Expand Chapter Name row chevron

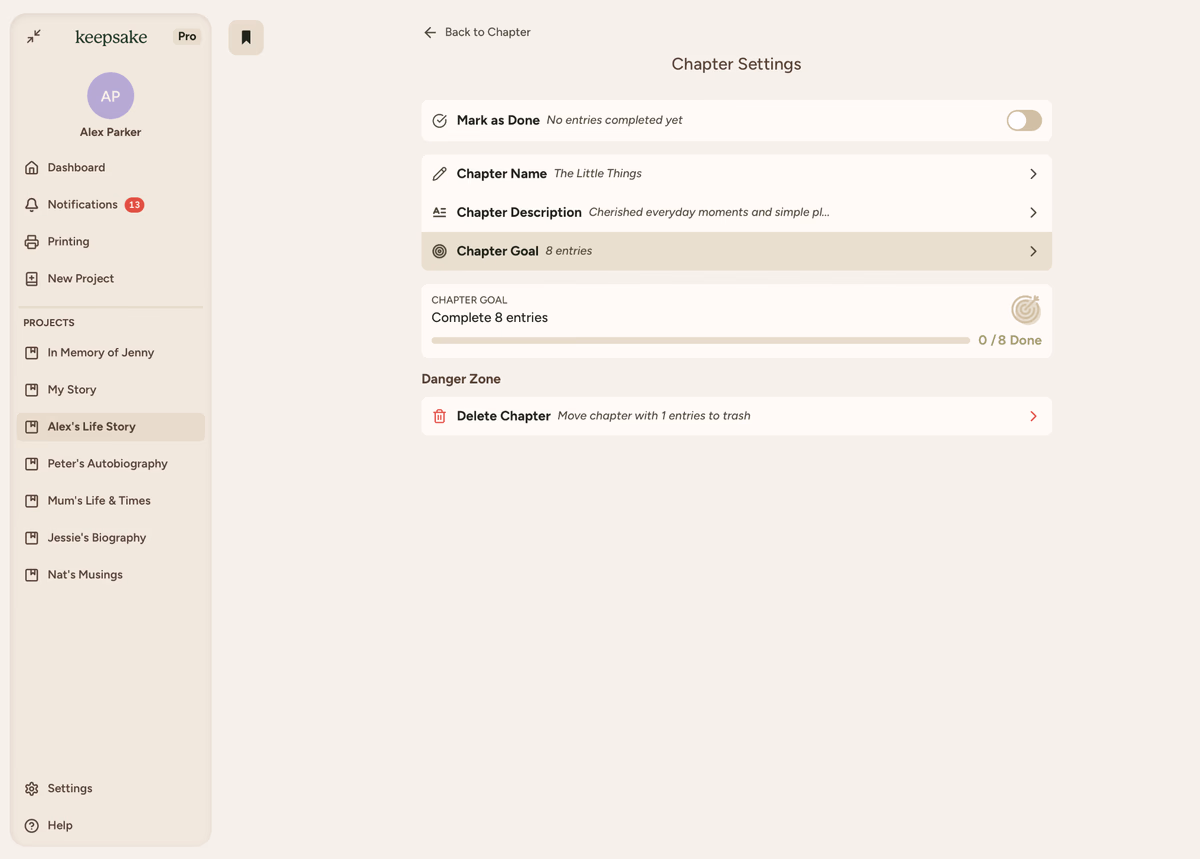[1033, 174]
